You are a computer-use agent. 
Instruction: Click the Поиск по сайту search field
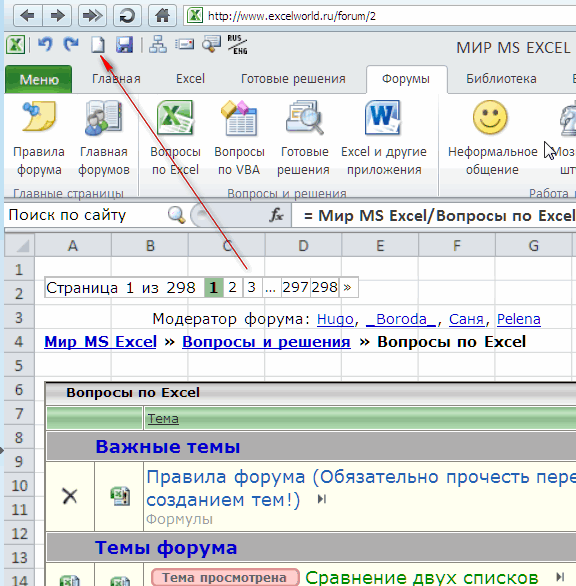(86, 215)
